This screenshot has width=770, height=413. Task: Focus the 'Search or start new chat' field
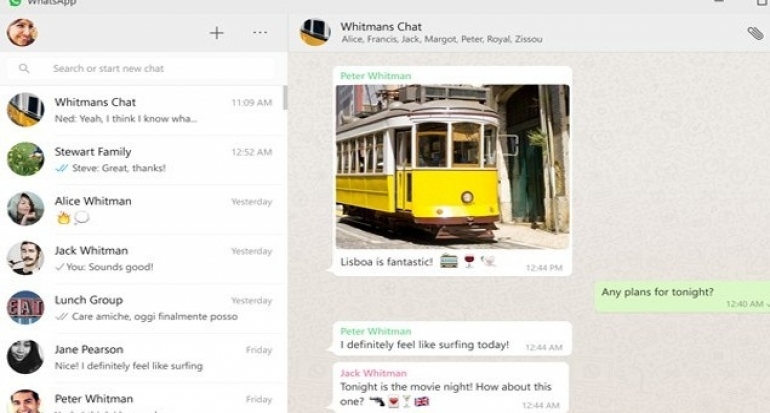[x=140, y=68]
